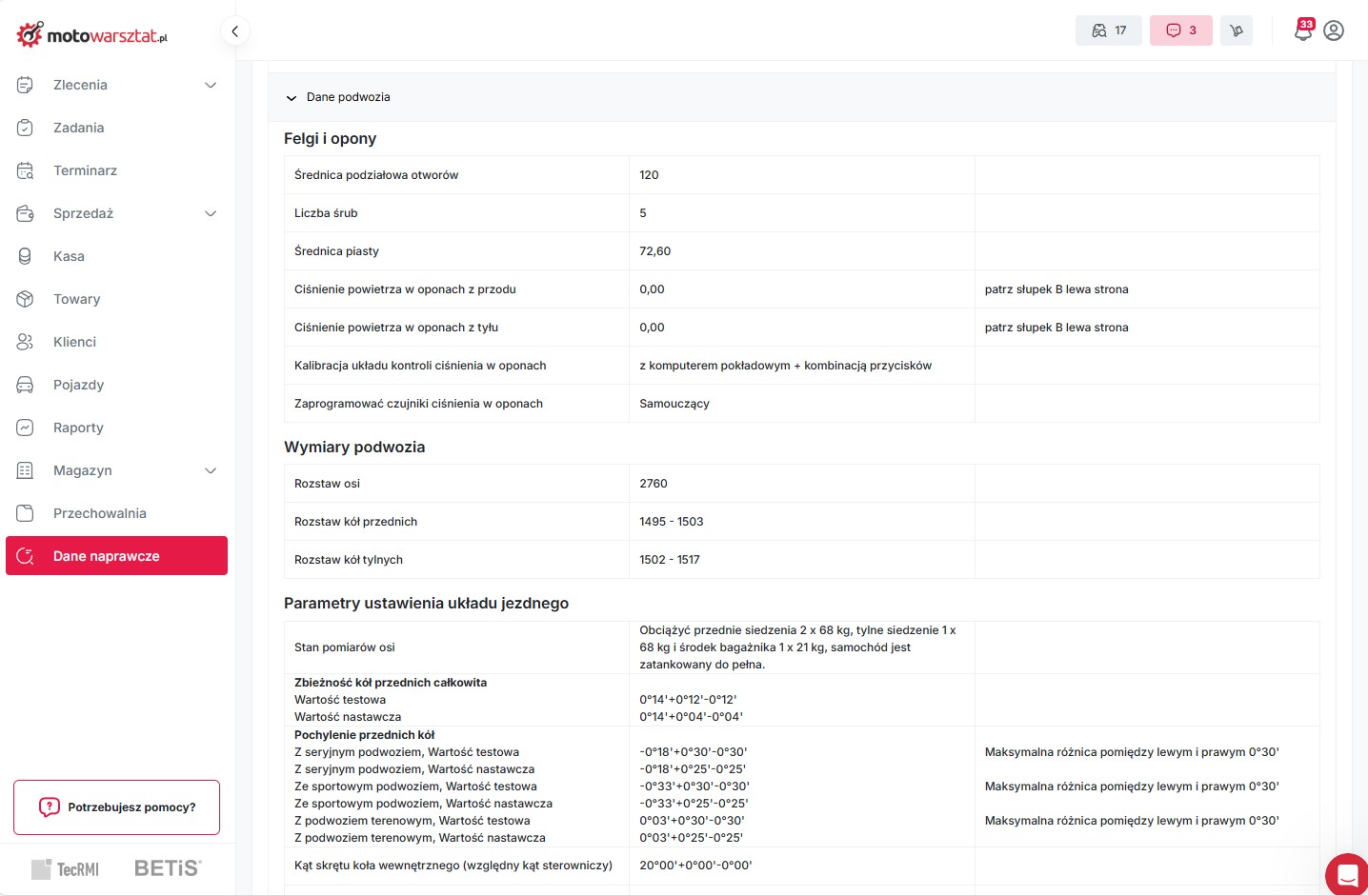Click the motowarsztat.pl logo
Image resolution: width=1368 pixels, height=896 pixels.
(x=92, y=35)
